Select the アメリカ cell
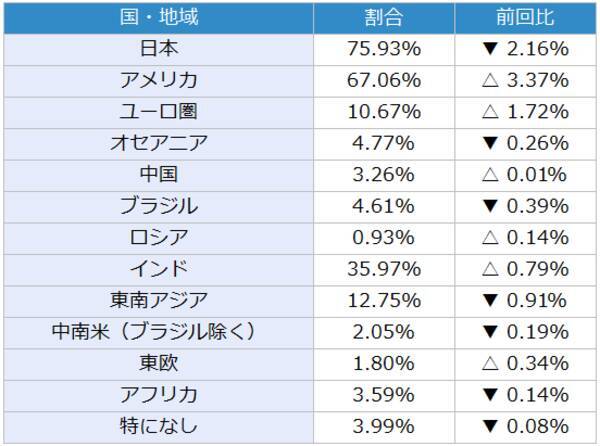Image resolution: width=600 pixels, height=446 pixels. click(x=159, y=80)
